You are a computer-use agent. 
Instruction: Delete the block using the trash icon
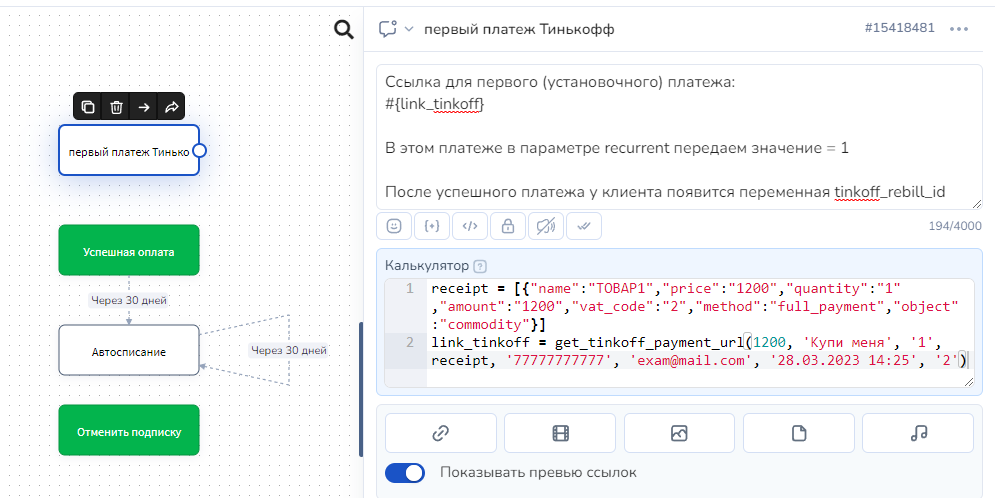pos(116,107)
